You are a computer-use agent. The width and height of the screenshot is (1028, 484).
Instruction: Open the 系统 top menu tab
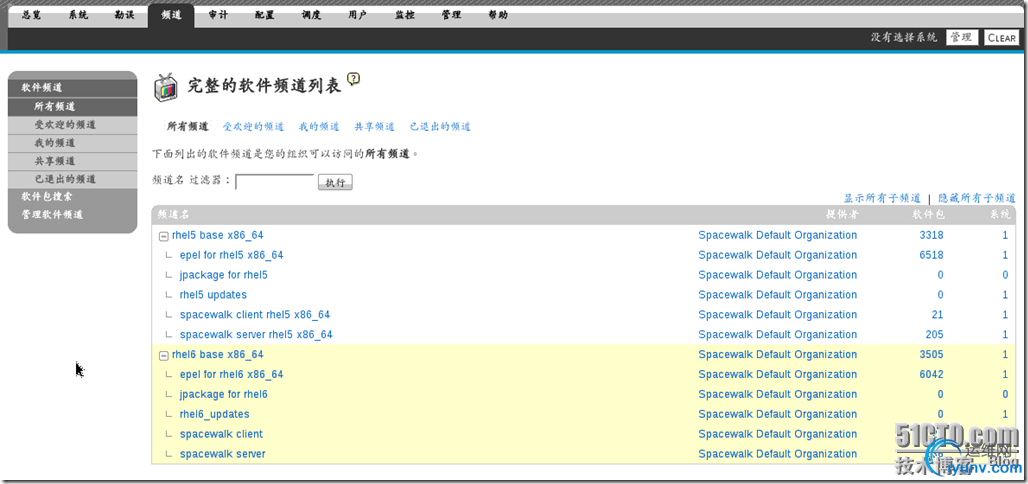pyautogui.click(x=78, y=15)
